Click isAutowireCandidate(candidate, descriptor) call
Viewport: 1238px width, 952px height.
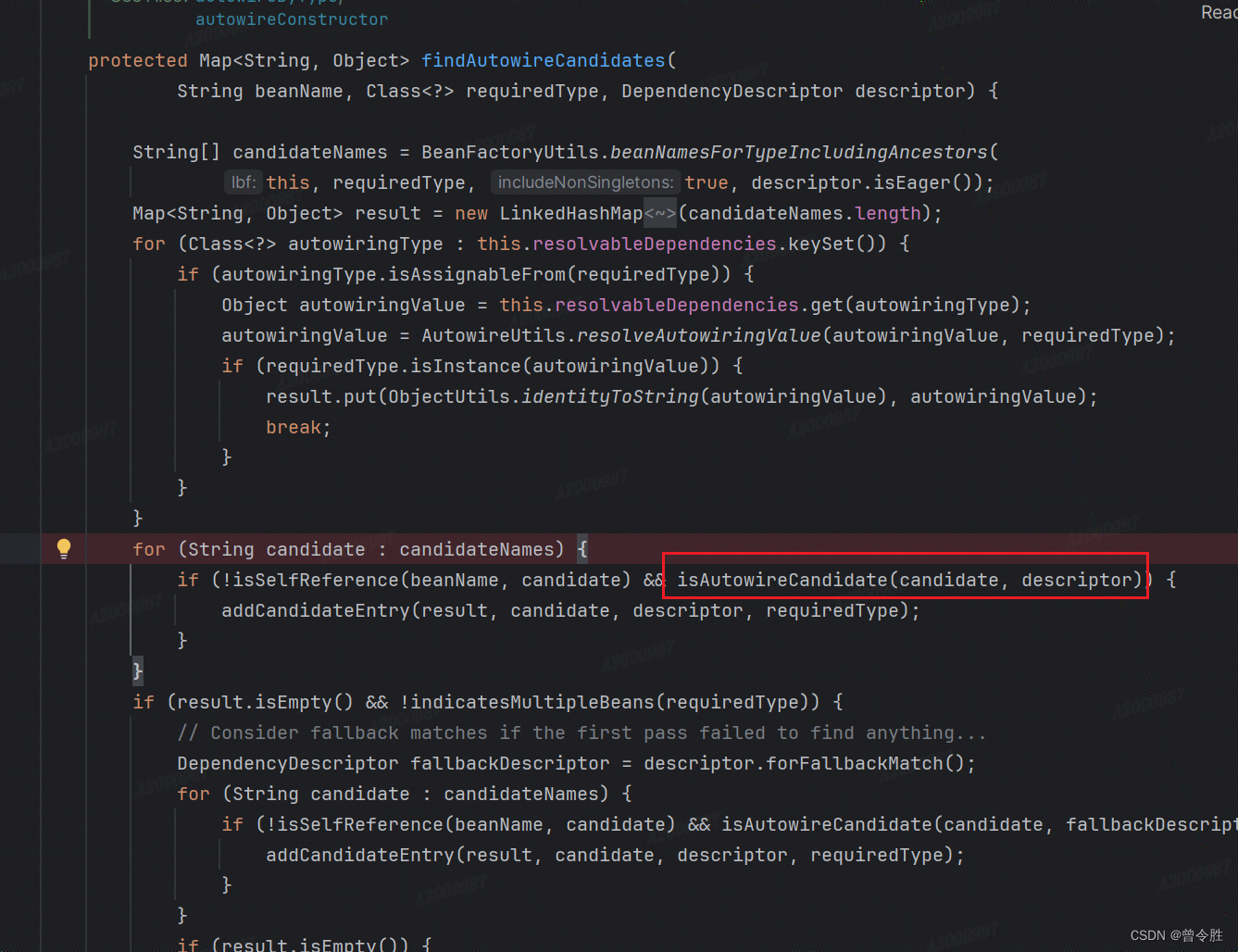[x=910, y=580]
